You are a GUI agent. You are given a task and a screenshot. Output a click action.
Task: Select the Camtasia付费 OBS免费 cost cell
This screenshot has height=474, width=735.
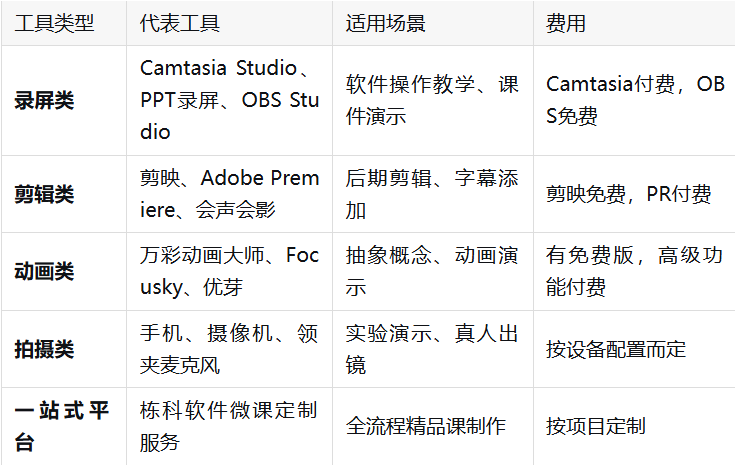[634, 100]
